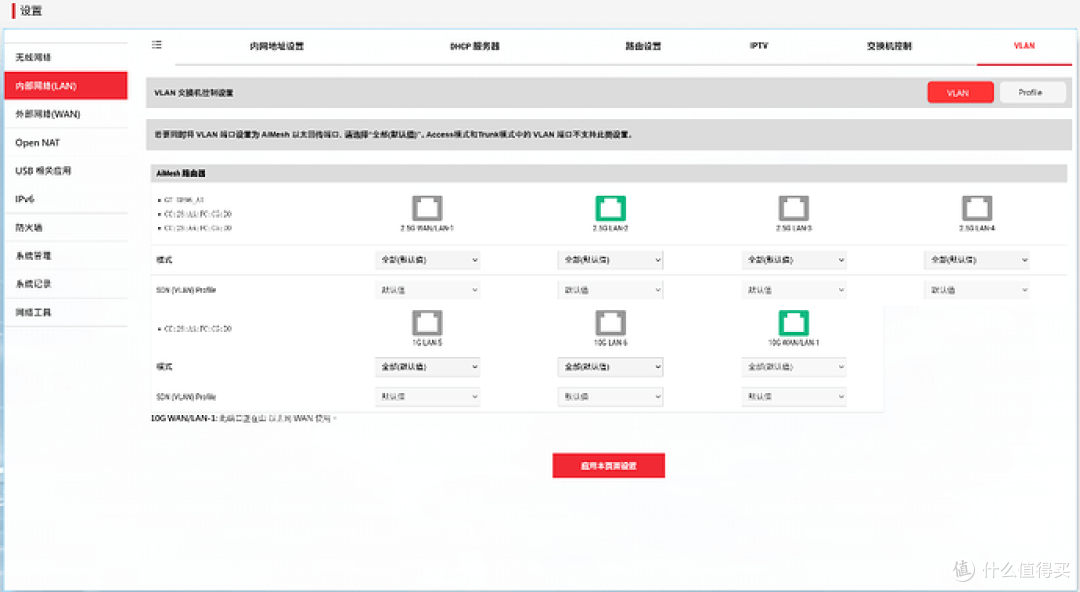The width and height of the screenshot is (1080, 592).
Task: Click the red 应用本页面设置 apply button
Action: [x=609, y=465]
